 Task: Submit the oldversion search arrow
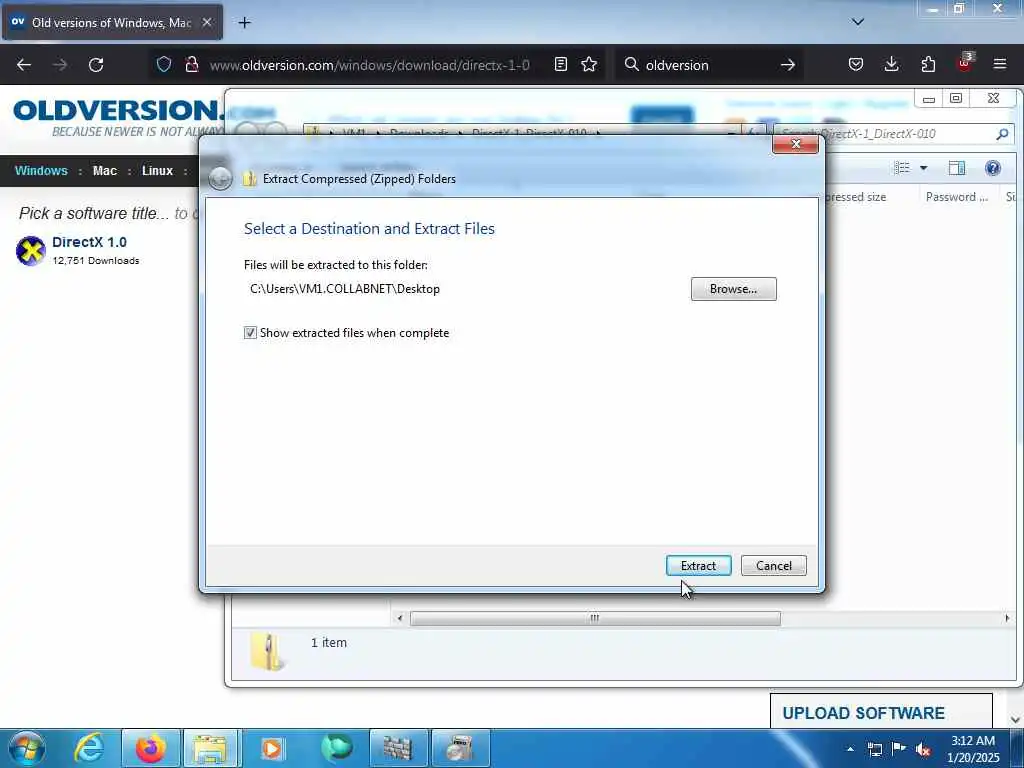(788, 65)
